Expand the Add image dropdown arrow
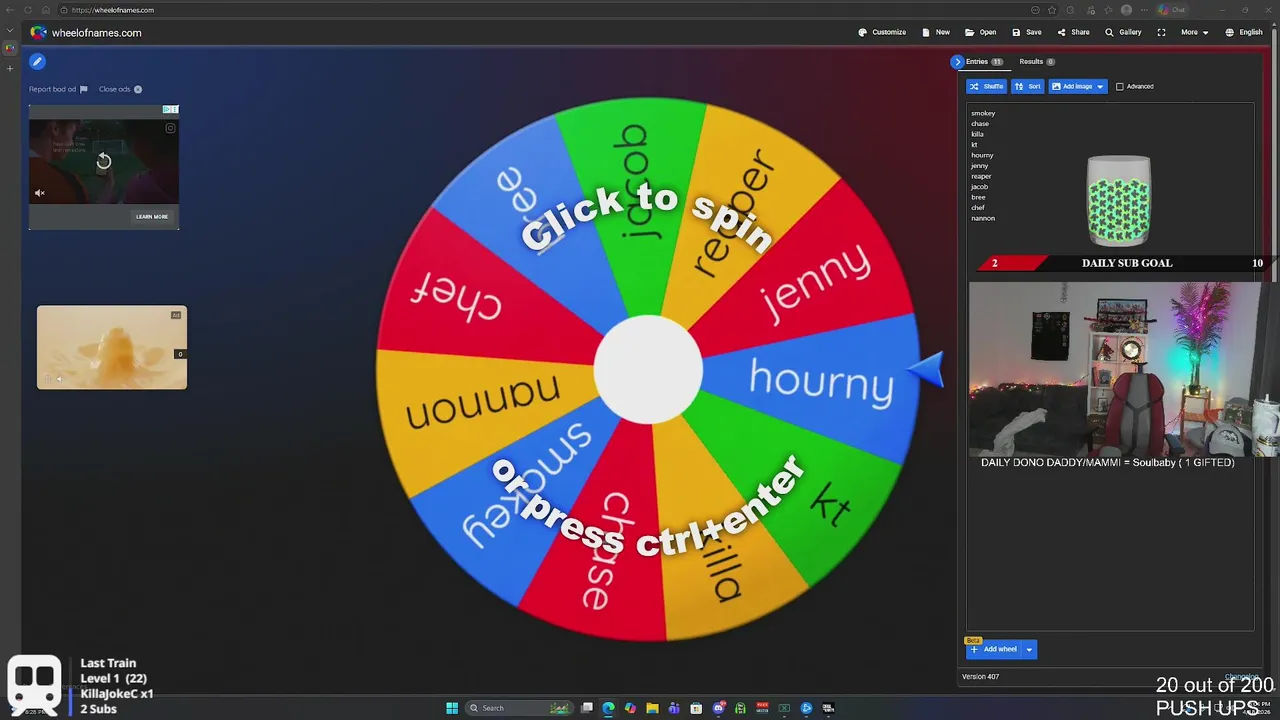The width and height of the screenshot is (1280, 720). tap(1100, 86)
